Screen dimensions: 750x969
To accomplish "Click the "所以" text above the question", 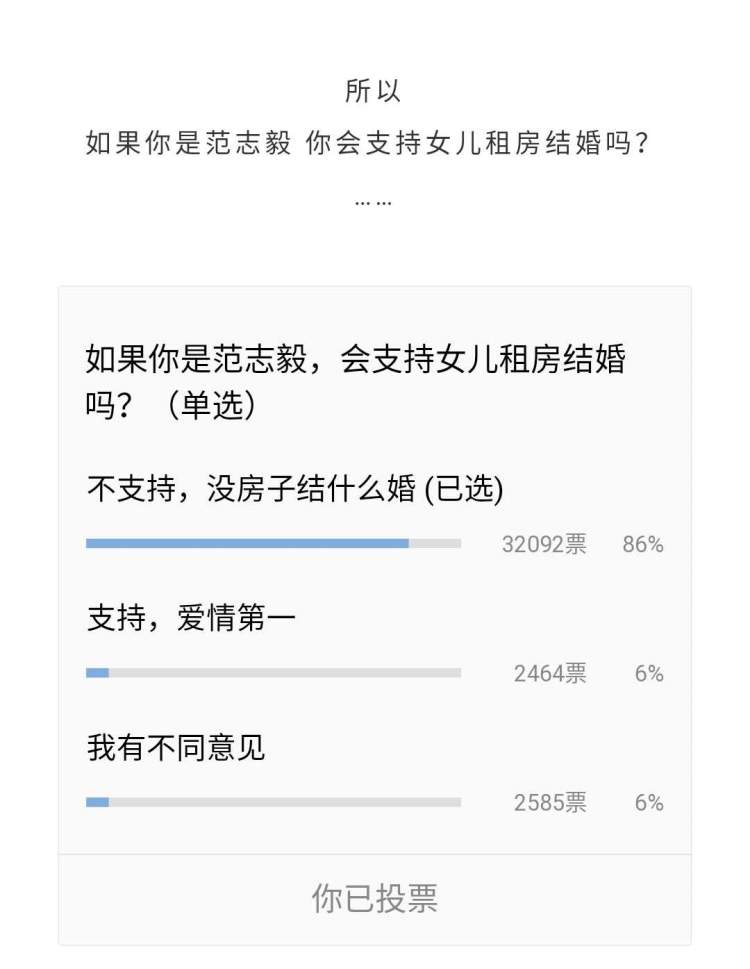I will (x=373, y=91).
